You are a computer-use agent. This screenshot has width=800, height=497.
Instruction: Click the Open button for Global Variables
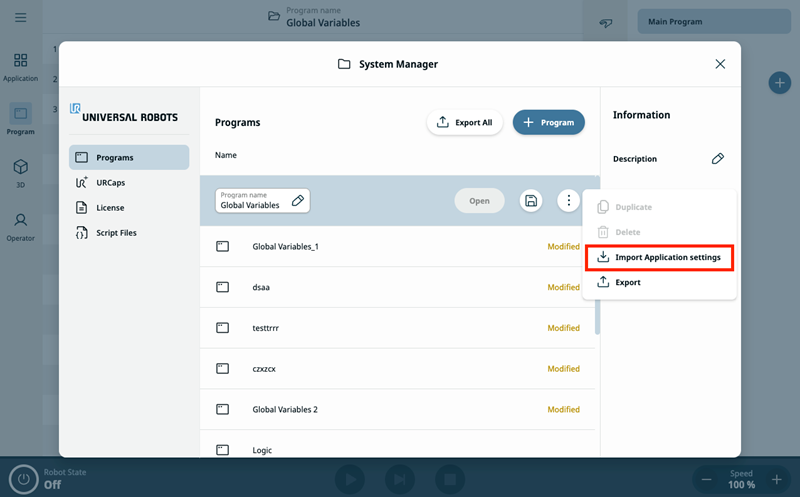480,201
